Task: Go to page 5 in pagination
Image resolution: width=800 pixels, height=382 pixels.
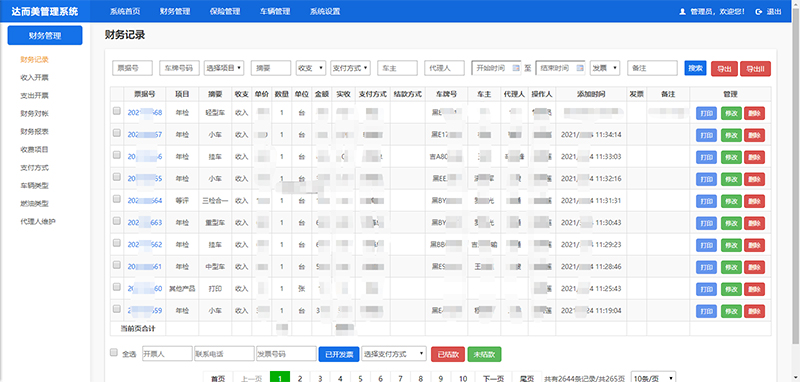Action: [x=360, y=378]
